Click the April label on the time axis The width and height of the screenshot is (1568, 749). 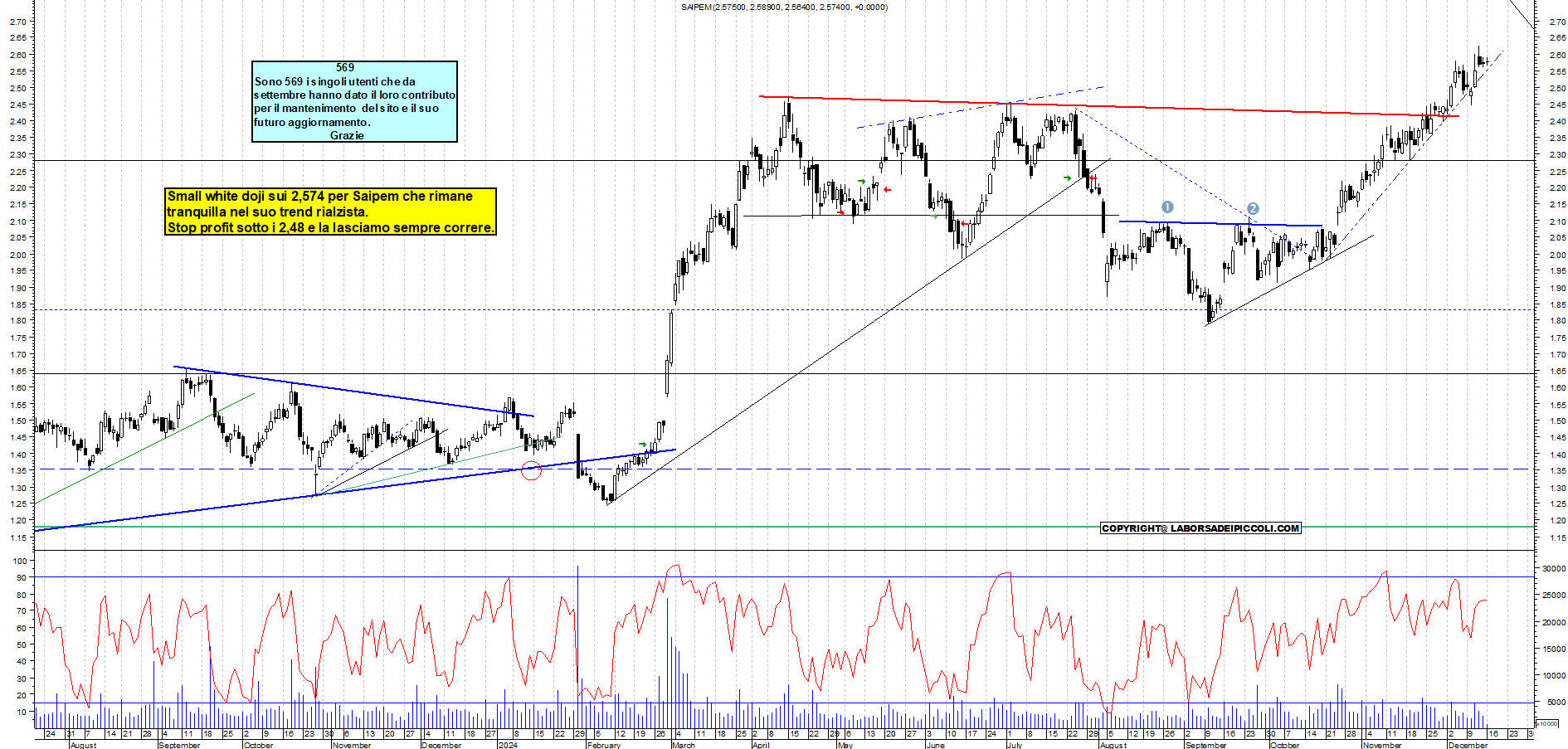761,745
